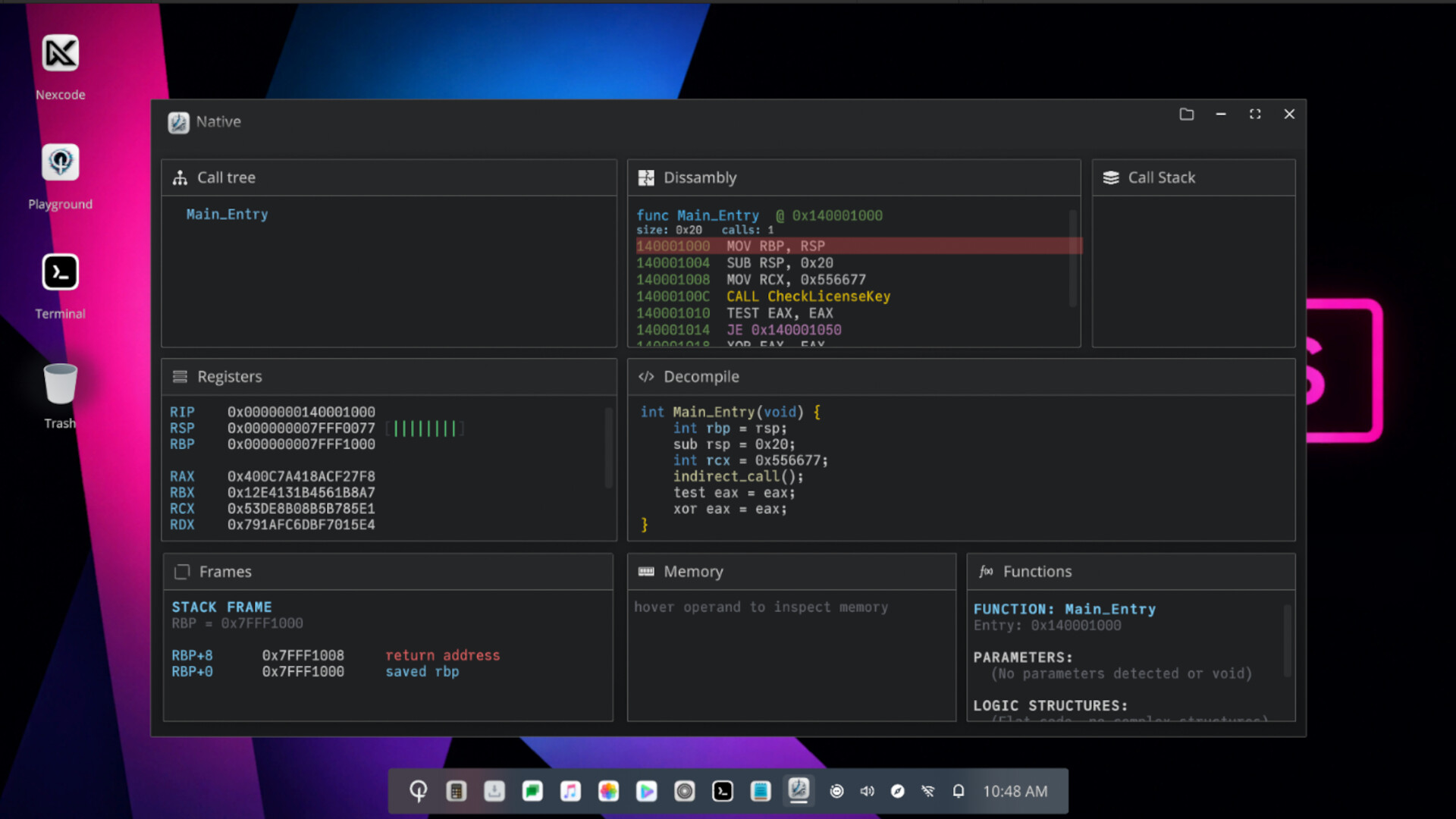Click the Call tree panel icon
This screenshot has width=1456, height=819.
coord(180,177)
